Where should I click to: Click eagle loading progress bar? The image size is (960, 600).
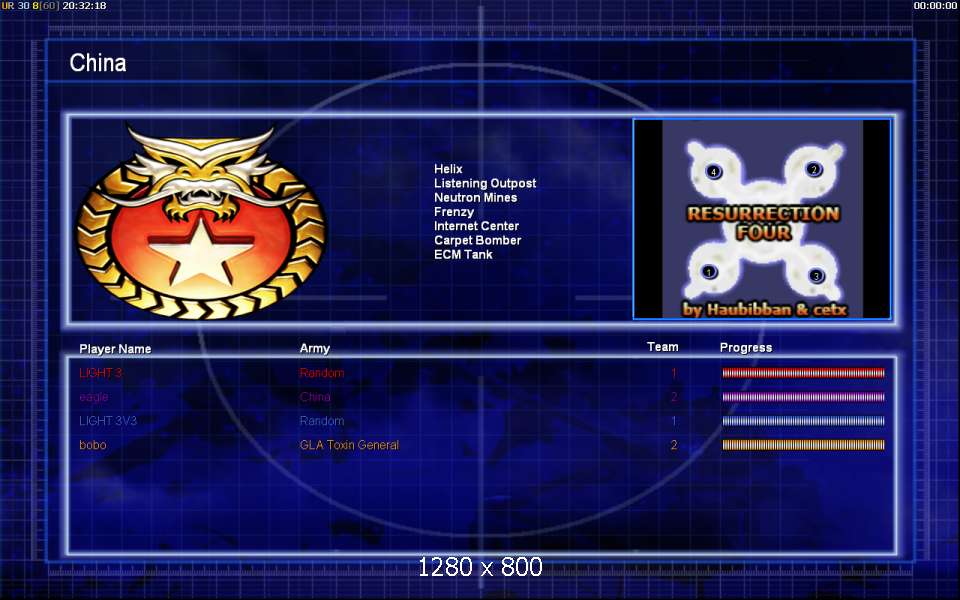tap(803, 397)
